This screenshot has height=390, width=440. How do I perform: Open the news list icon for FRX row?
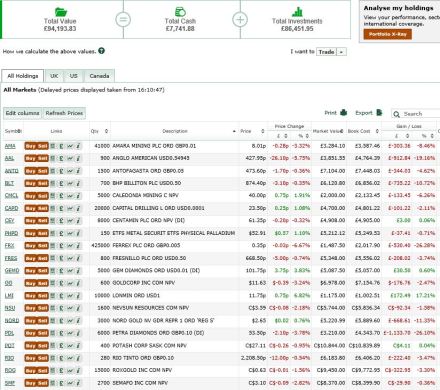[53, 246]
